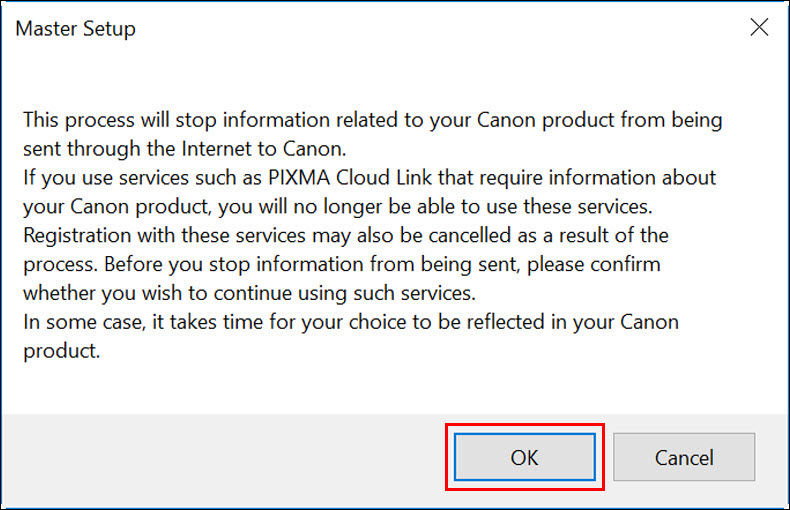Confirm the dialog with the OK button

[524, 457]
